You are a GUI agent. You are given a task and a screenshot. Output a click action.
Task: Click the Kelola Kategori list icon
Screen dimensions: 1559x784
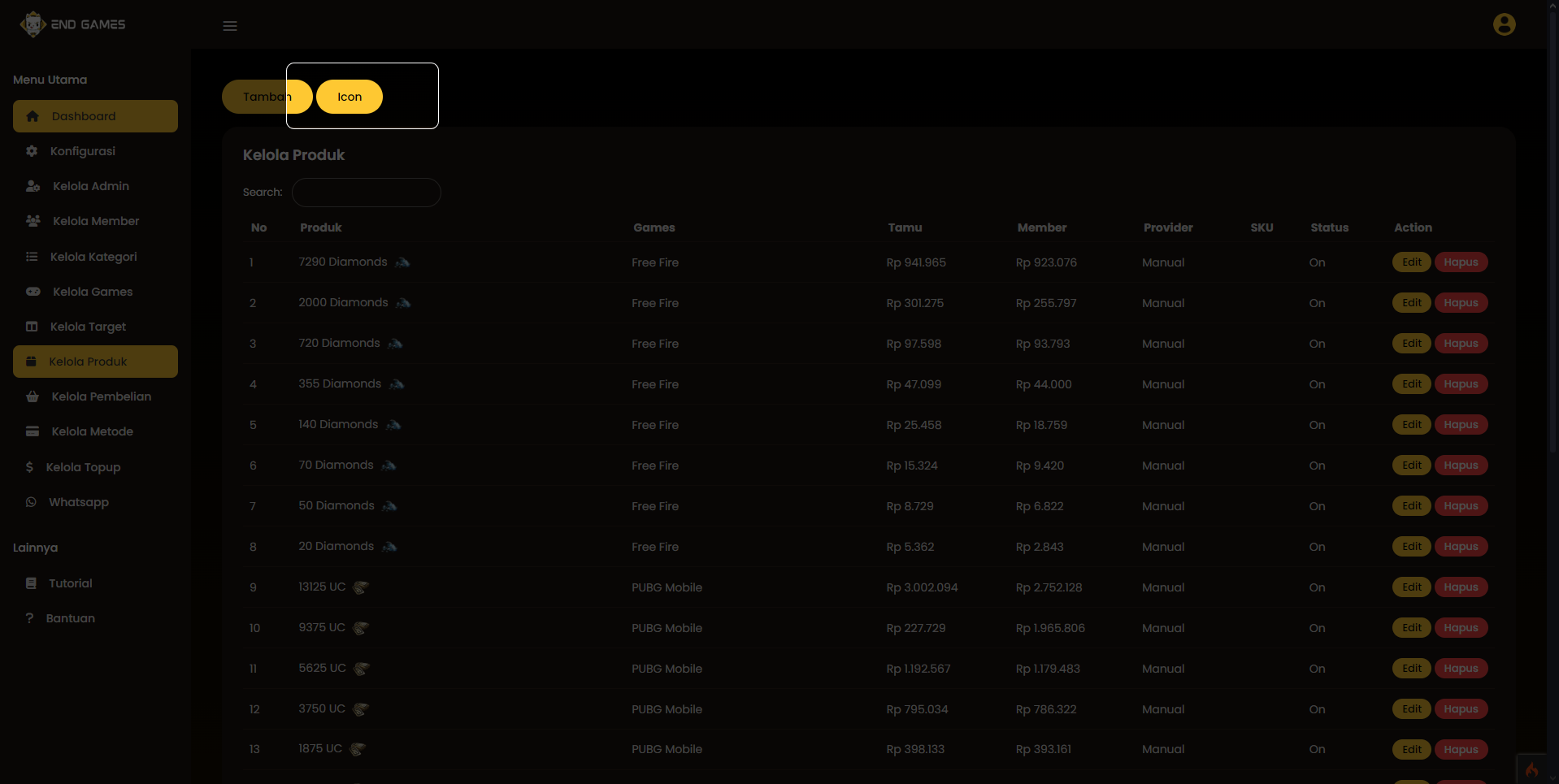pyautogui.click(x=32, y=257)
